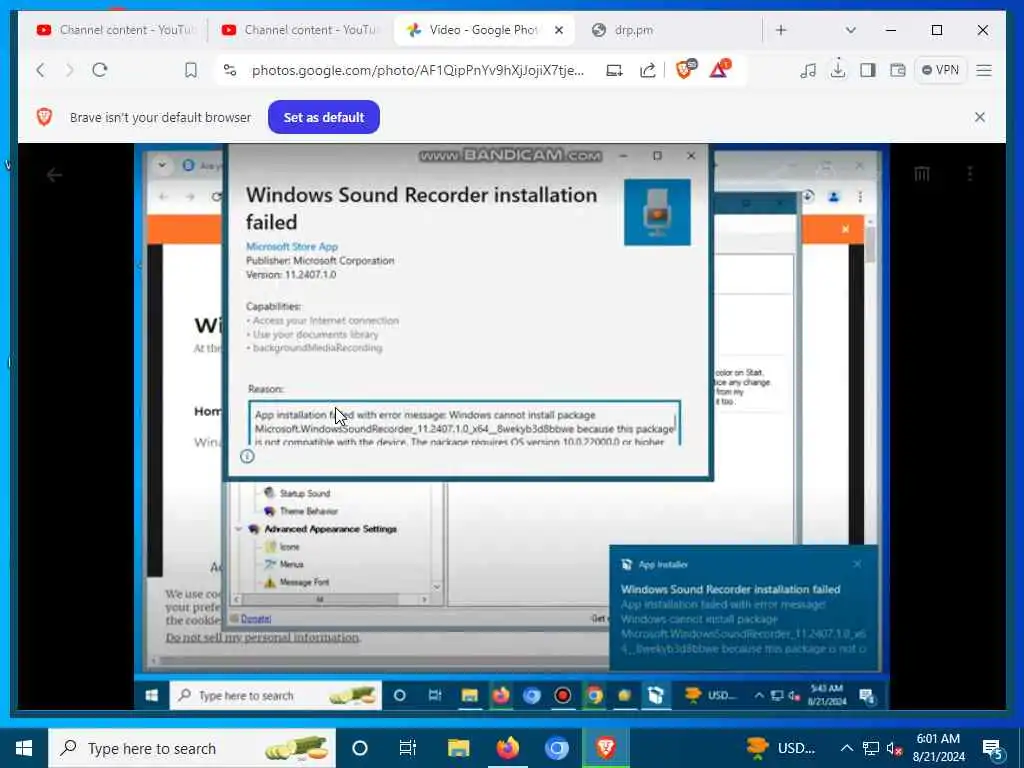The height and width of the screenshot is (768, 1024).
Task: Click the address bar URL
Action: tap(418, 70)
